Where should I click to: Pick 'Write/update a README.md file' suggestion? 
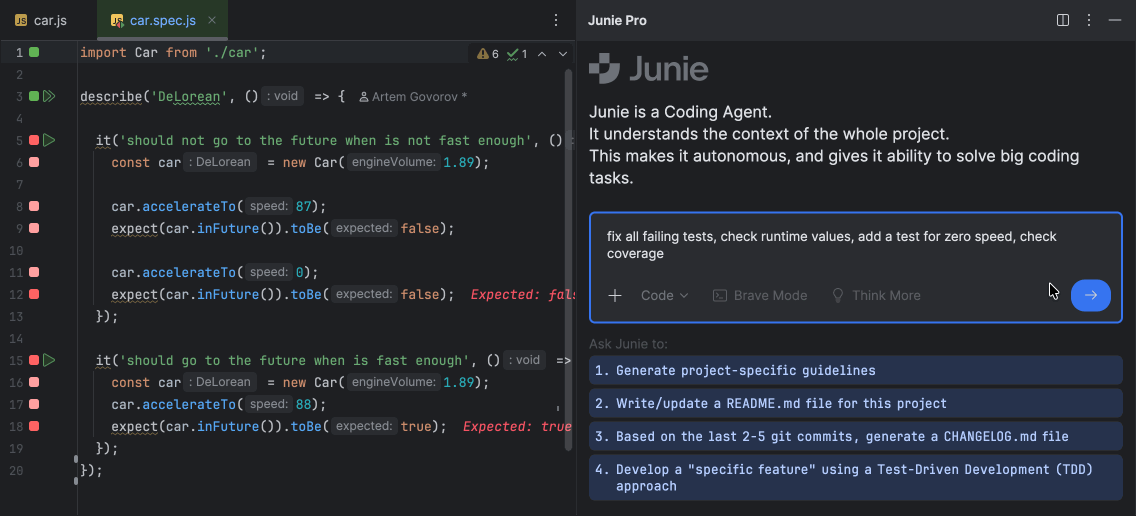tap(855, 403)
